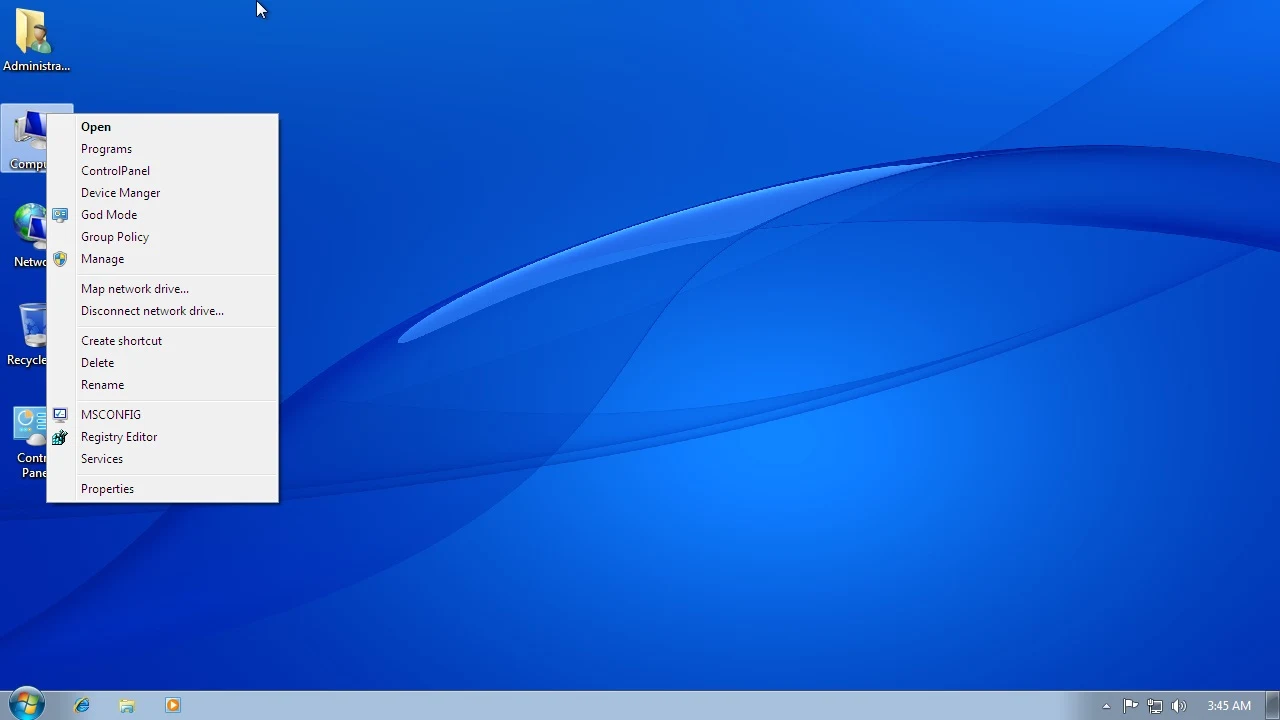Select Device Manger menu entry
This screenshot has width=1280, height=720.
tap(163, 193)
